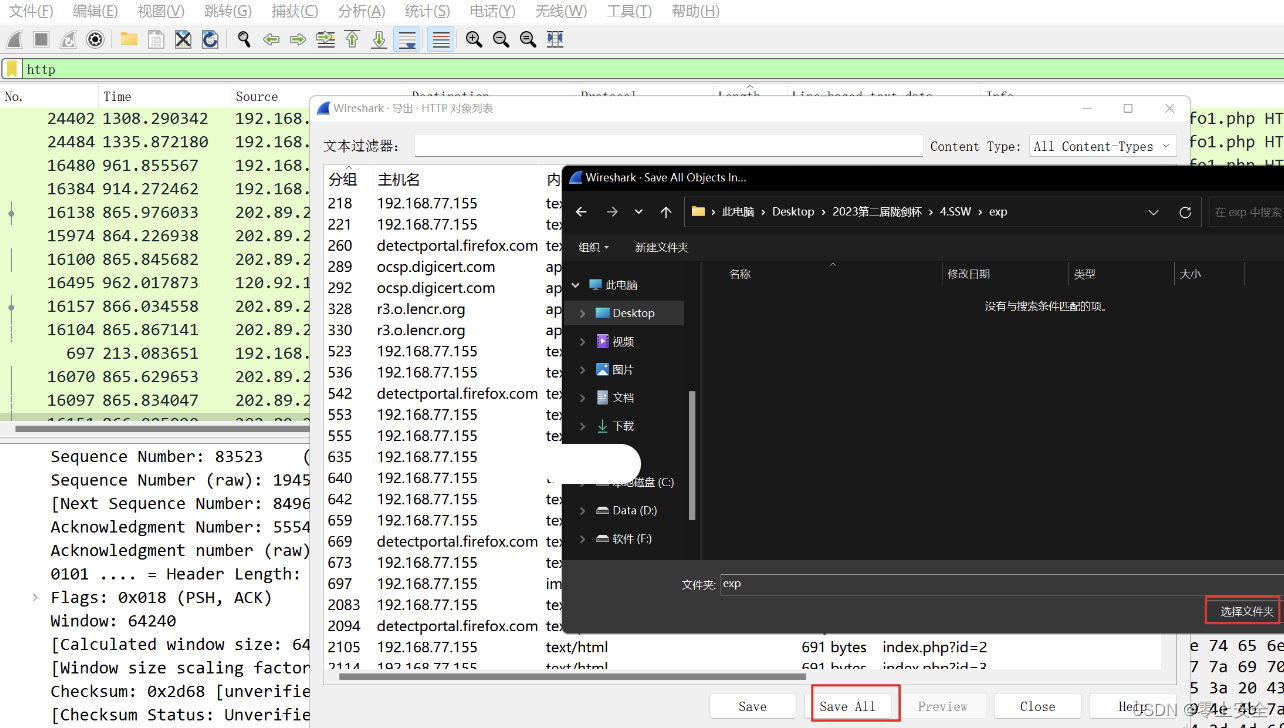Click the open capture file folder icon
This screenshot has height=728, width=1284.
129,40
